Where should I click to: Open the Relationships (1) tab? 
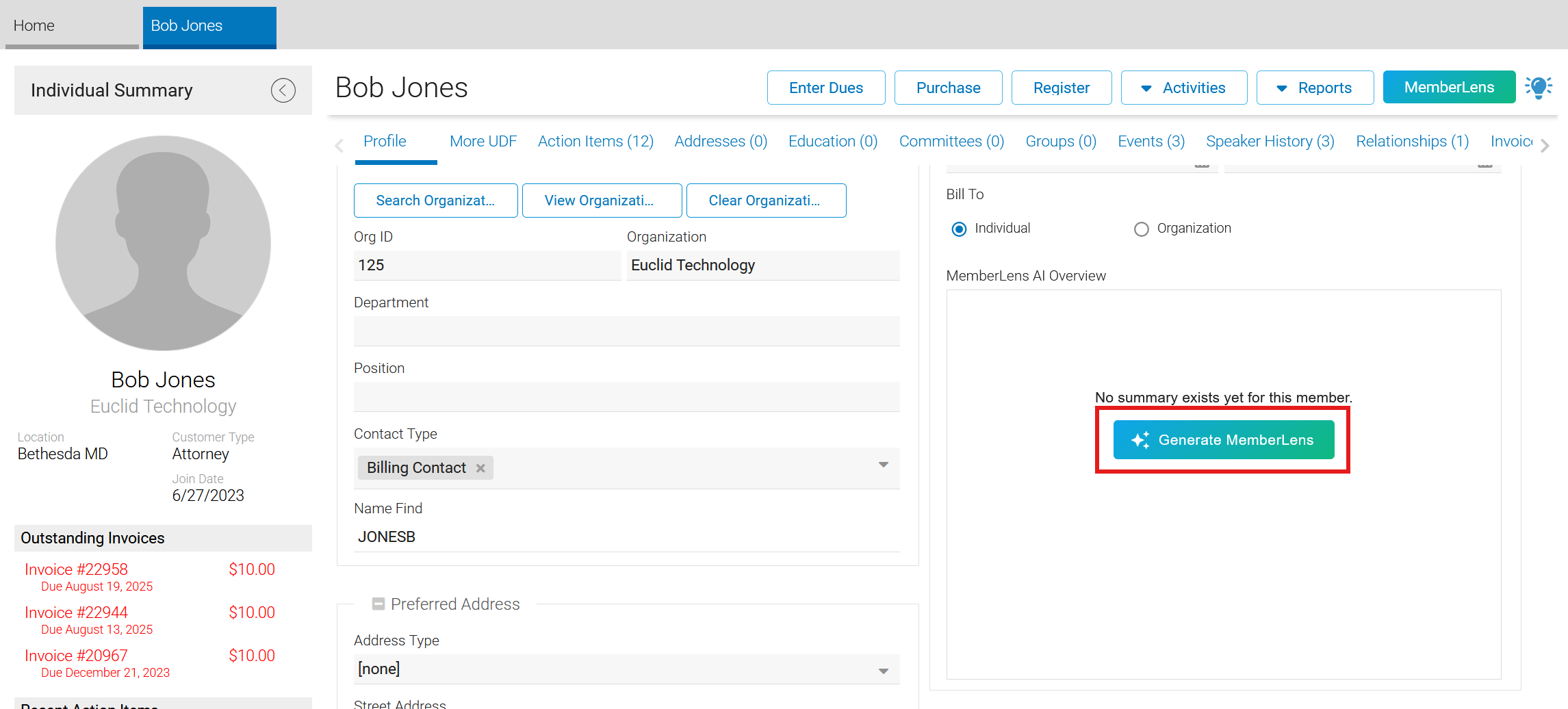point(1412,141)
